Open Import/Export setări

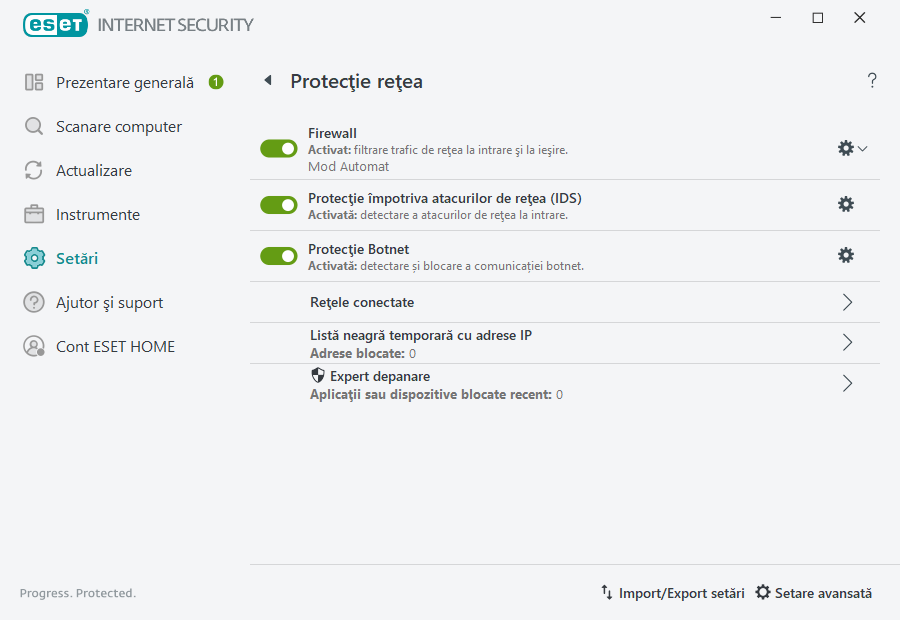pyautogui.click(x=675, y=592)
